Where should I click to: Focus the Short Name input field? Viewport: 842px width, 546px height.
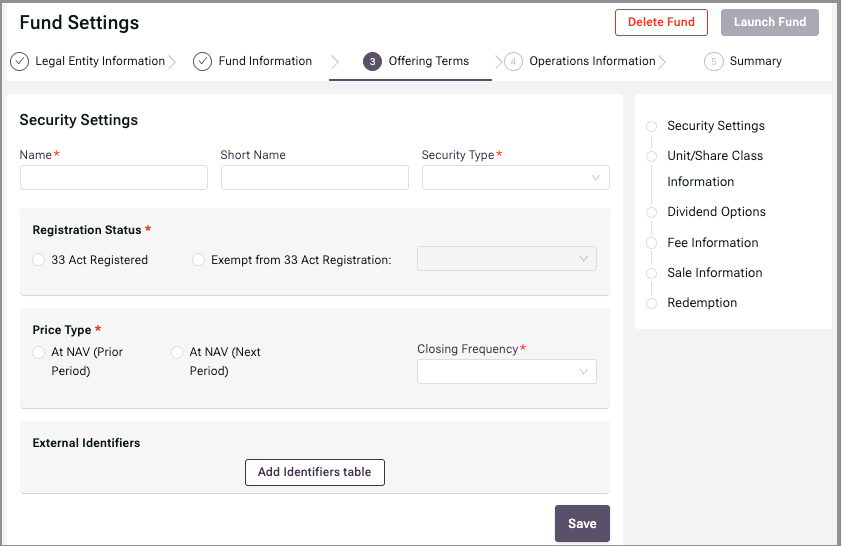click(x=315, y=178)
